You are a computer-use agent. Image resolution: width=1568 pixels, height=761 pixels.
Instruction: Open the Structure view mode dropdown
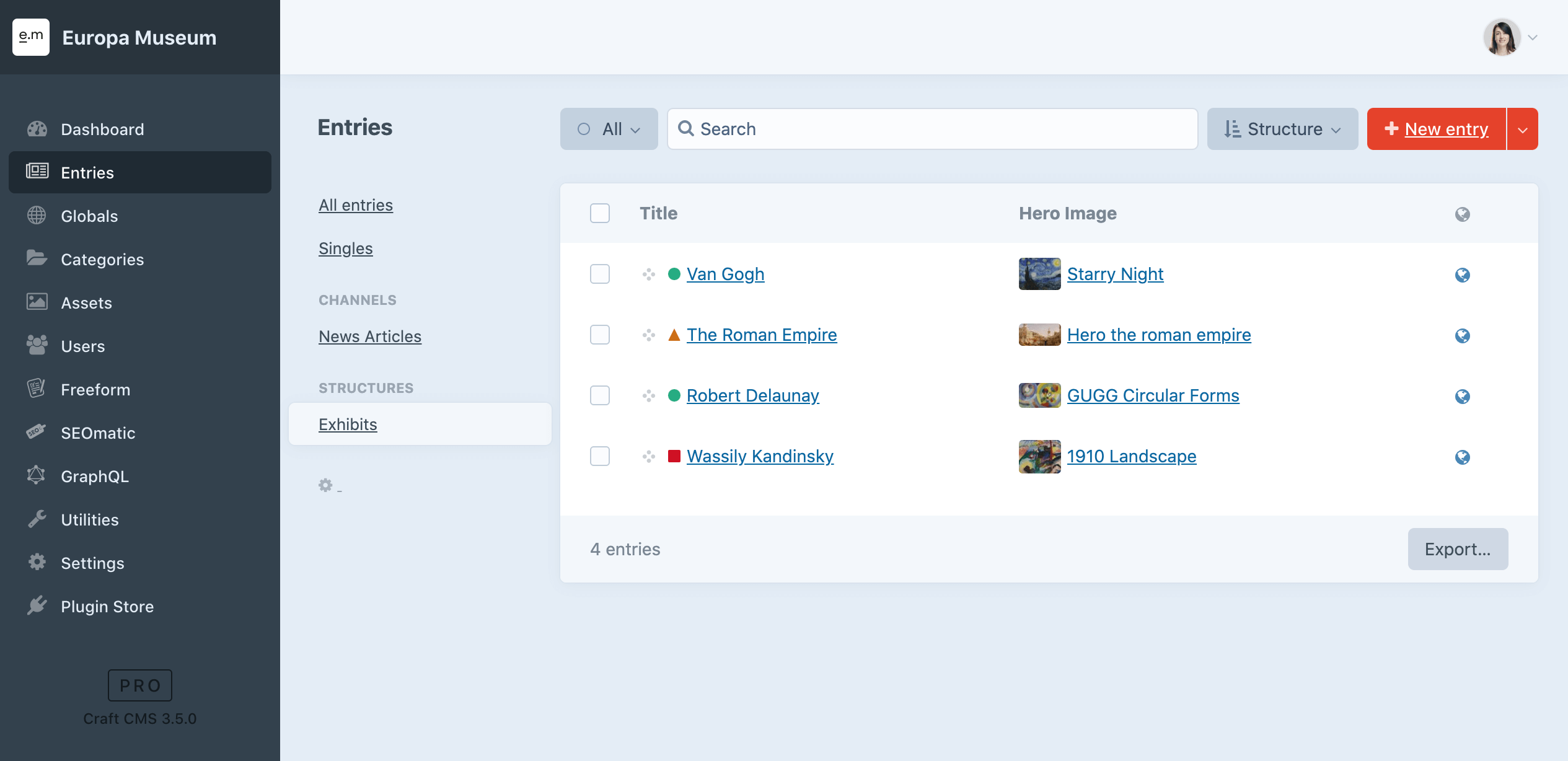(x=1282, y=129)
